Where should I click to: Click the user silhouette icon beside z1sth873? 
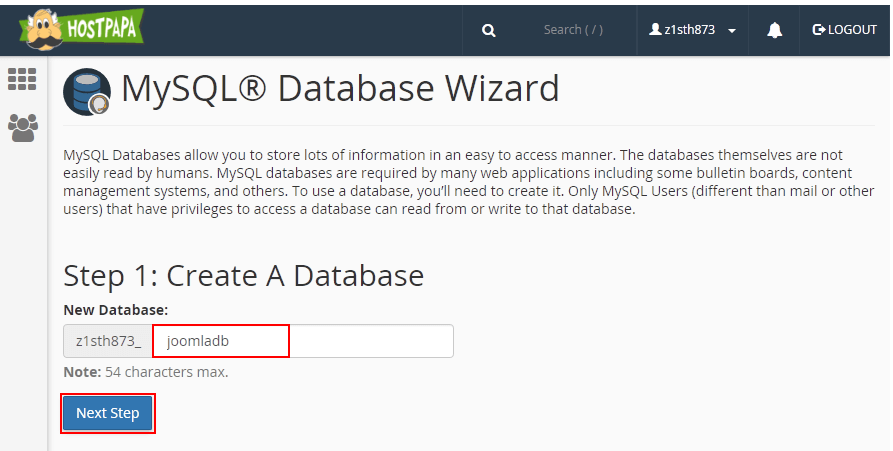point(656,29)
